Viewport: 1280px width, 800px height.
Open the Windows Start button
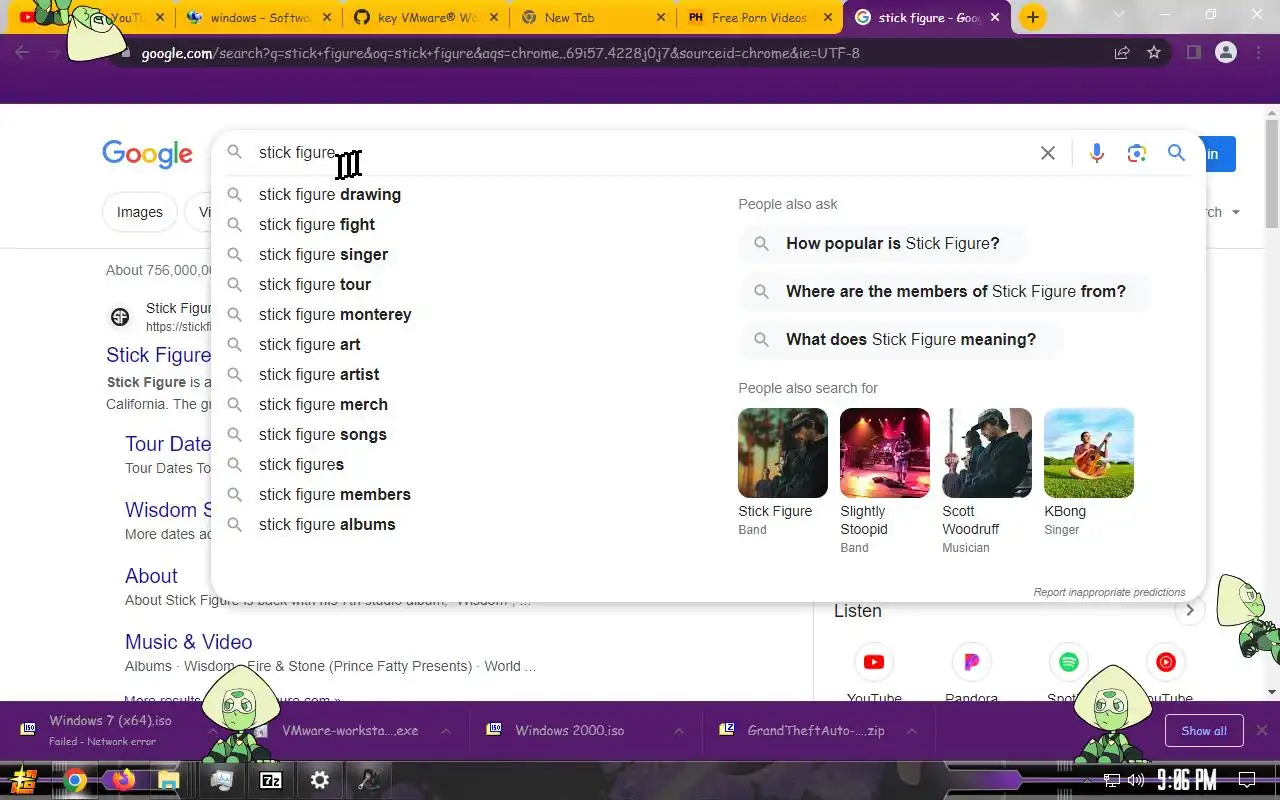(24, 781)
